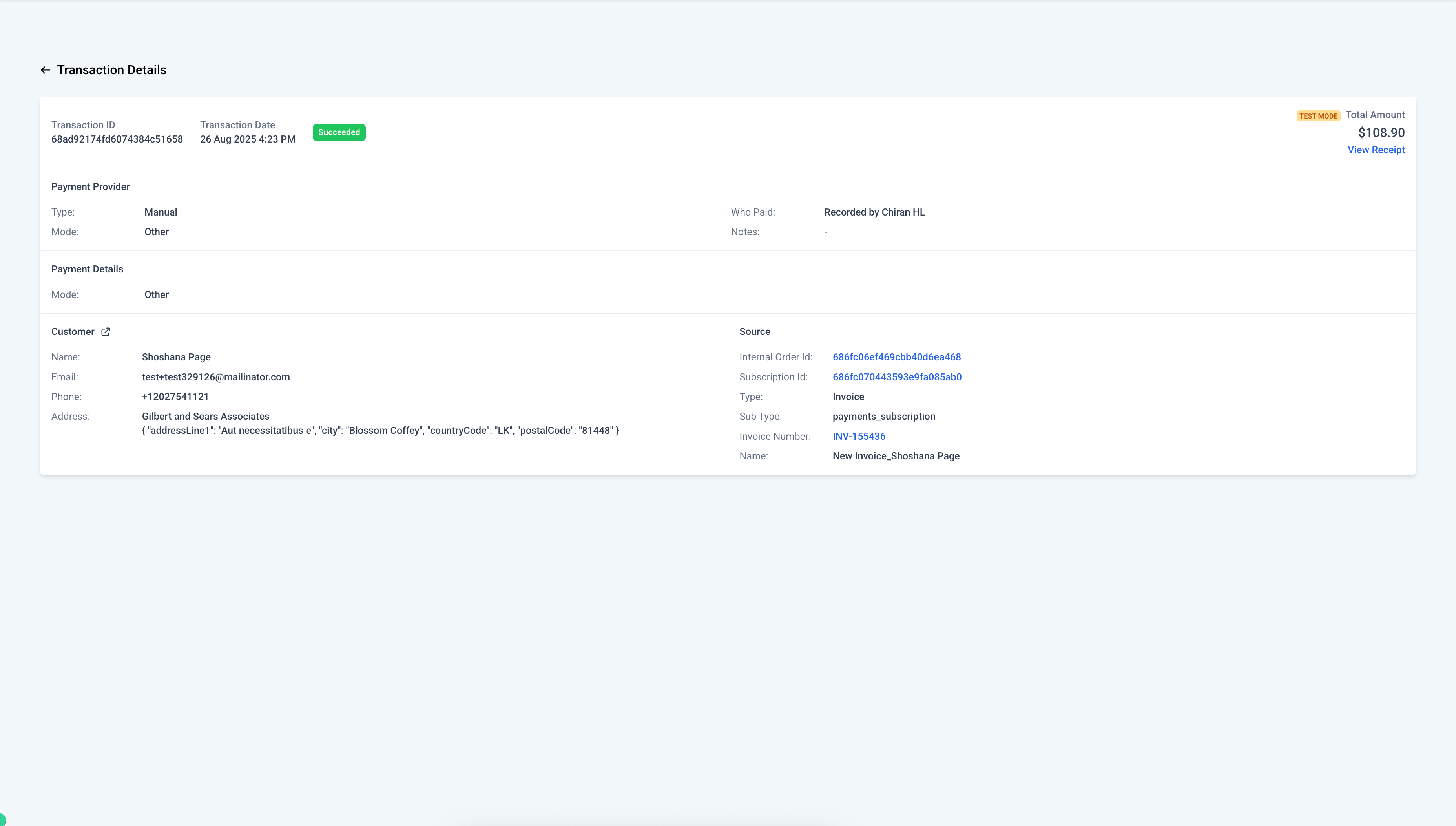Click New Invoice_Shoshana Page name

click(895, 456)
